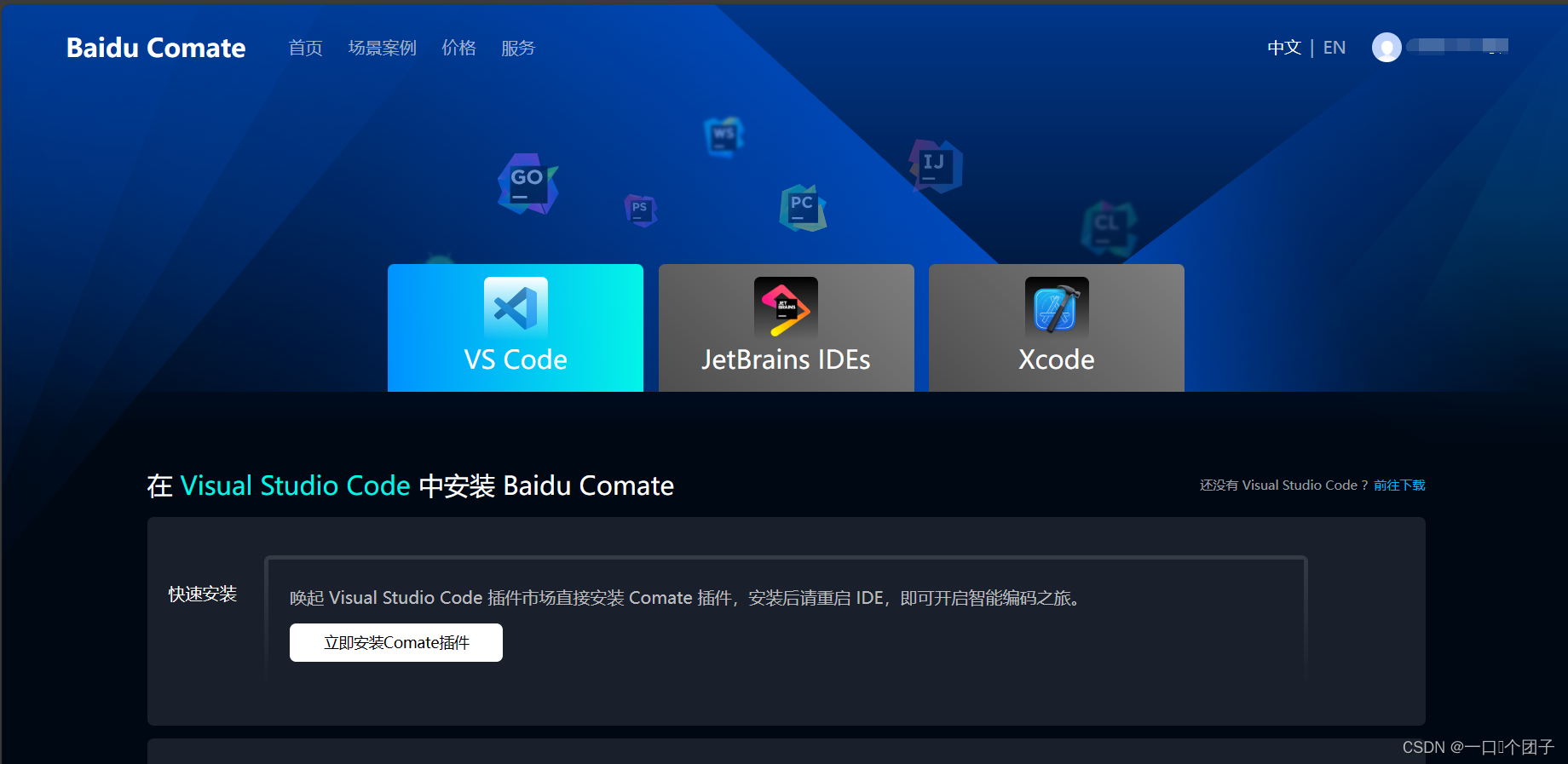Click the JetBrains logo icon
This screenshot has height=764, width=1568.
(786, 307)
